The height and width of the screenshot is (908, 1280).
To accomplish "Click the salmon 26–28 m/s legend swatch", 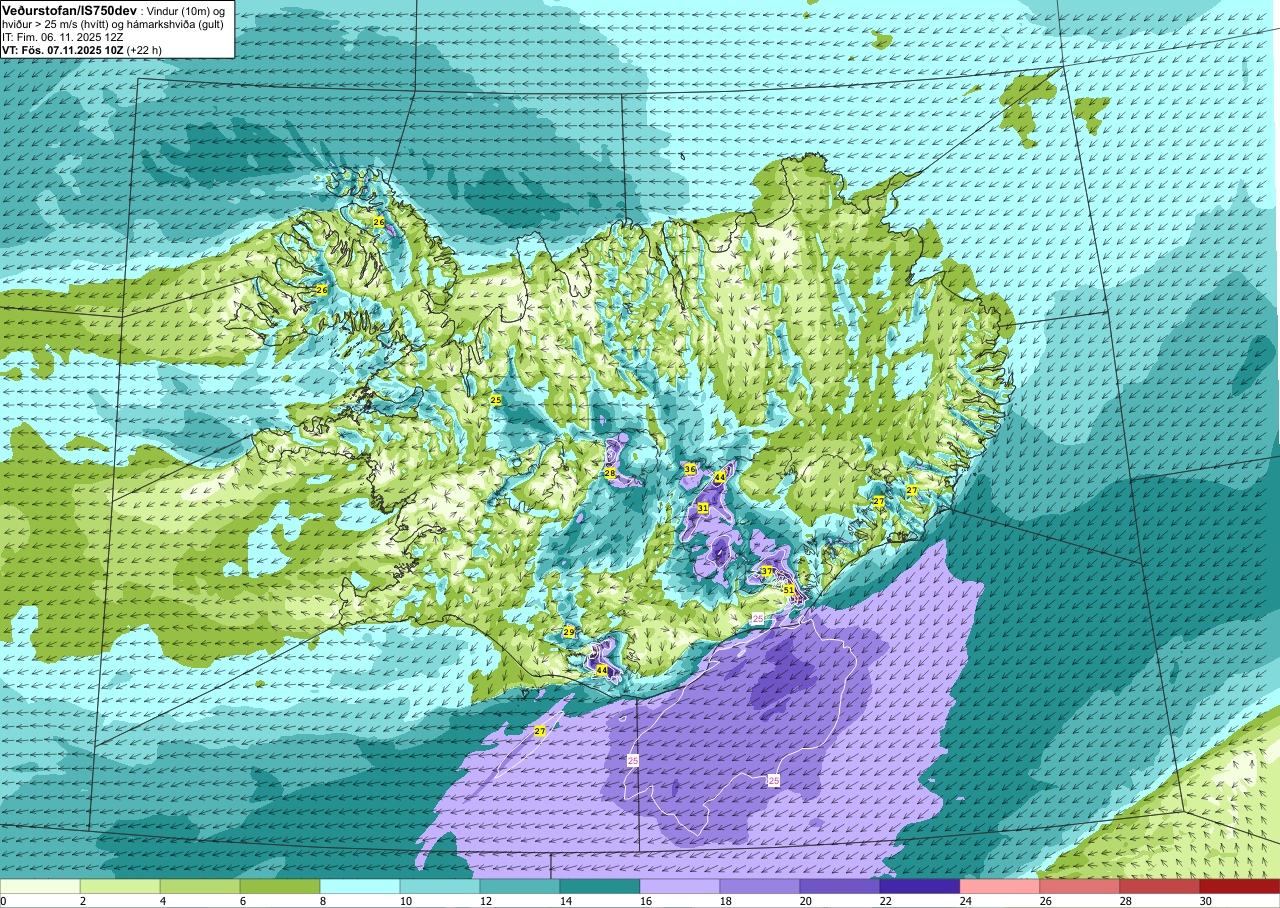I will pos(1080,886).
